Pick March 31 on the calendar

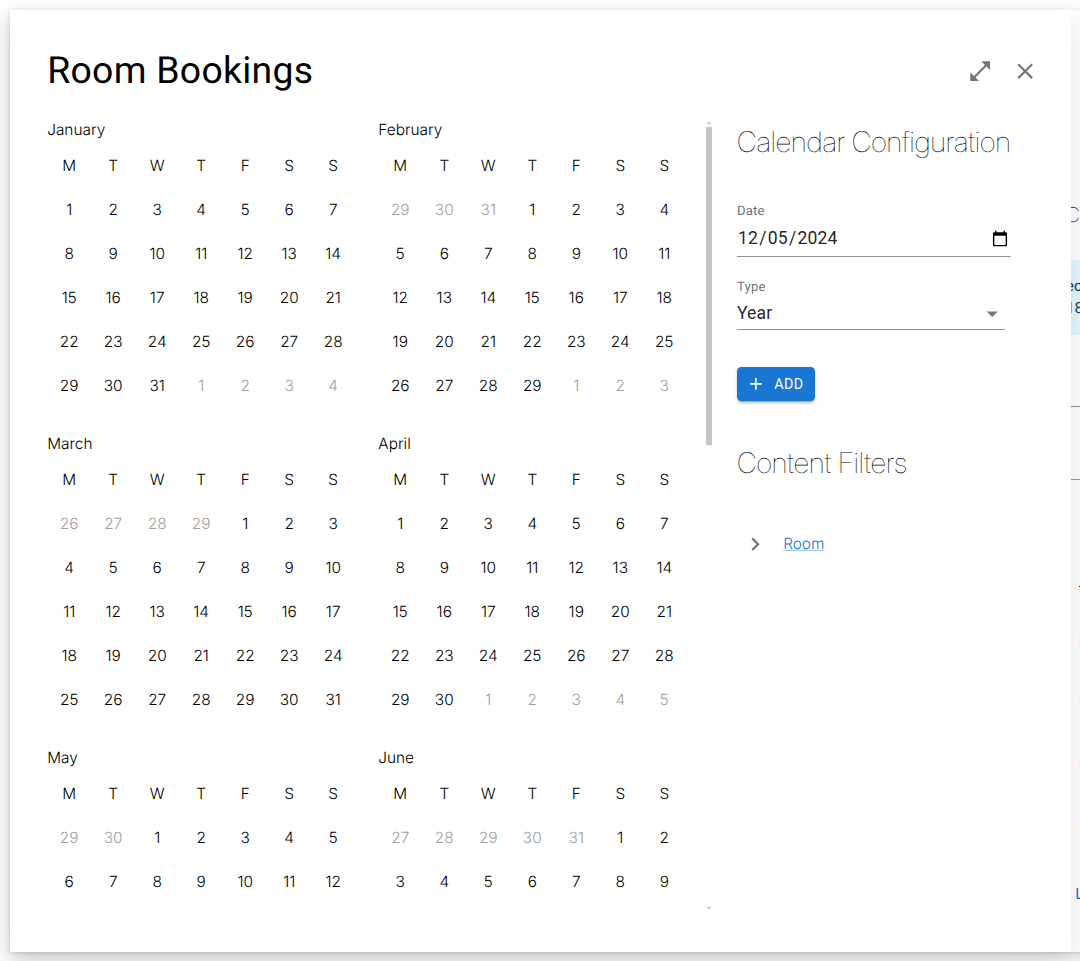[x=333, y=700]
